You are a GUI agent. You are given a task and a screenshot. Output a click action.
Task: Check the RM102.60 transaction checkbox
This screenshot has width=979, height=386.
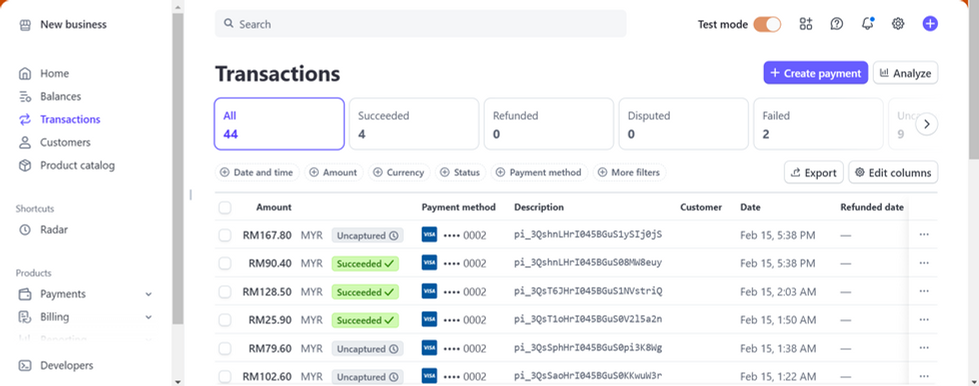pyautogui.click(x=225, y=376)
